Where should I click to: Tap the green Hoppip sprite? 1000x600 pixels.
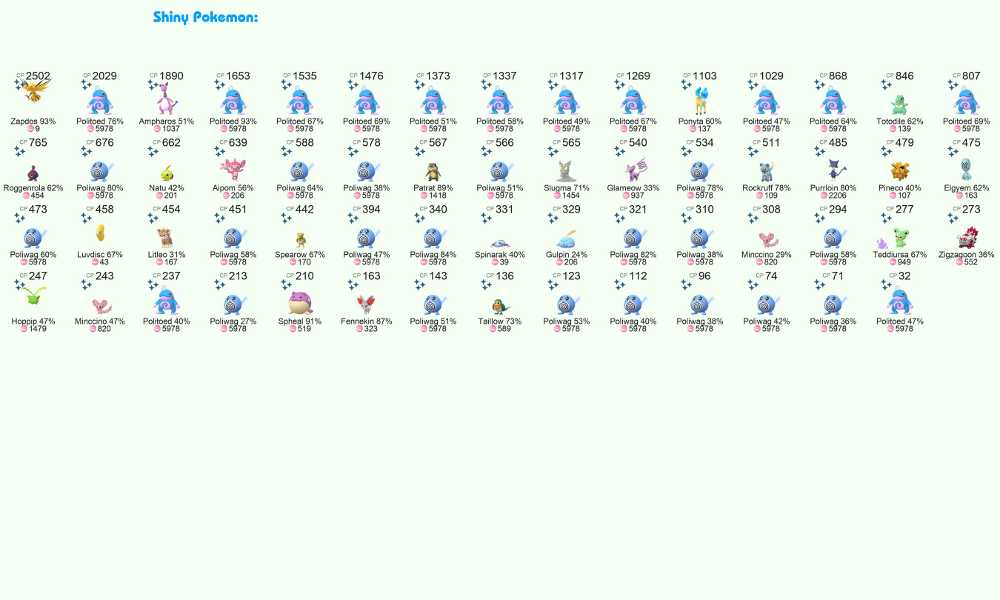click(x=33, y=295)
